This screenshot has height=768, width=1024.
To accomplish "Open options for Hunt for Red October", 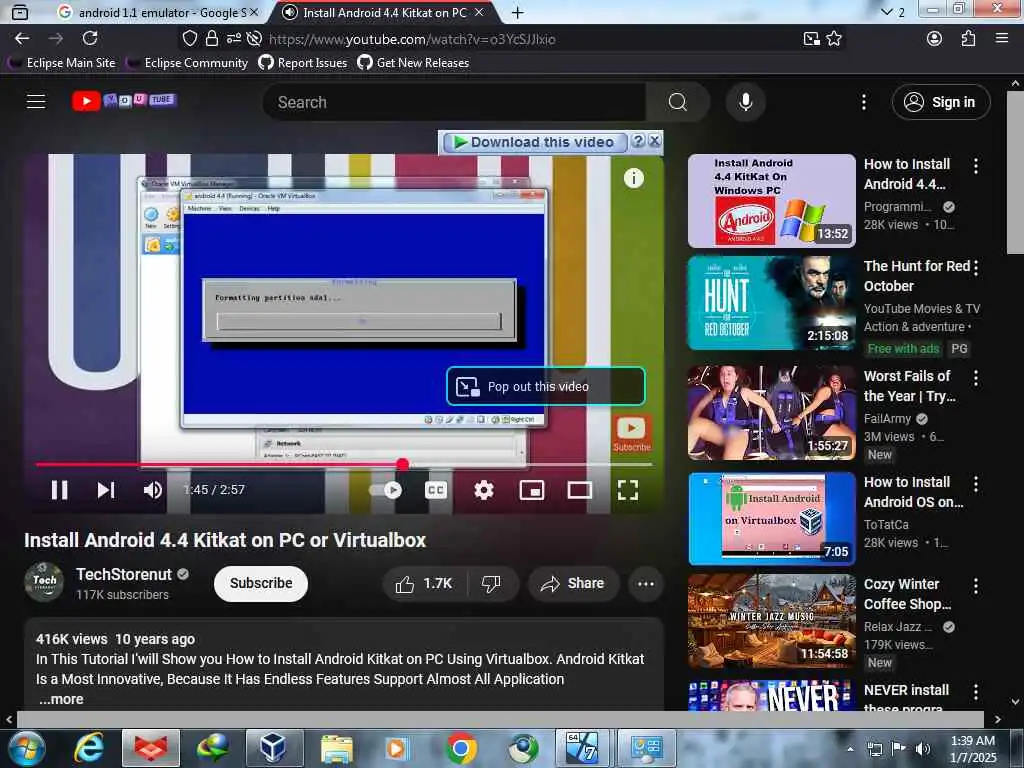I will tap(976, 267).
